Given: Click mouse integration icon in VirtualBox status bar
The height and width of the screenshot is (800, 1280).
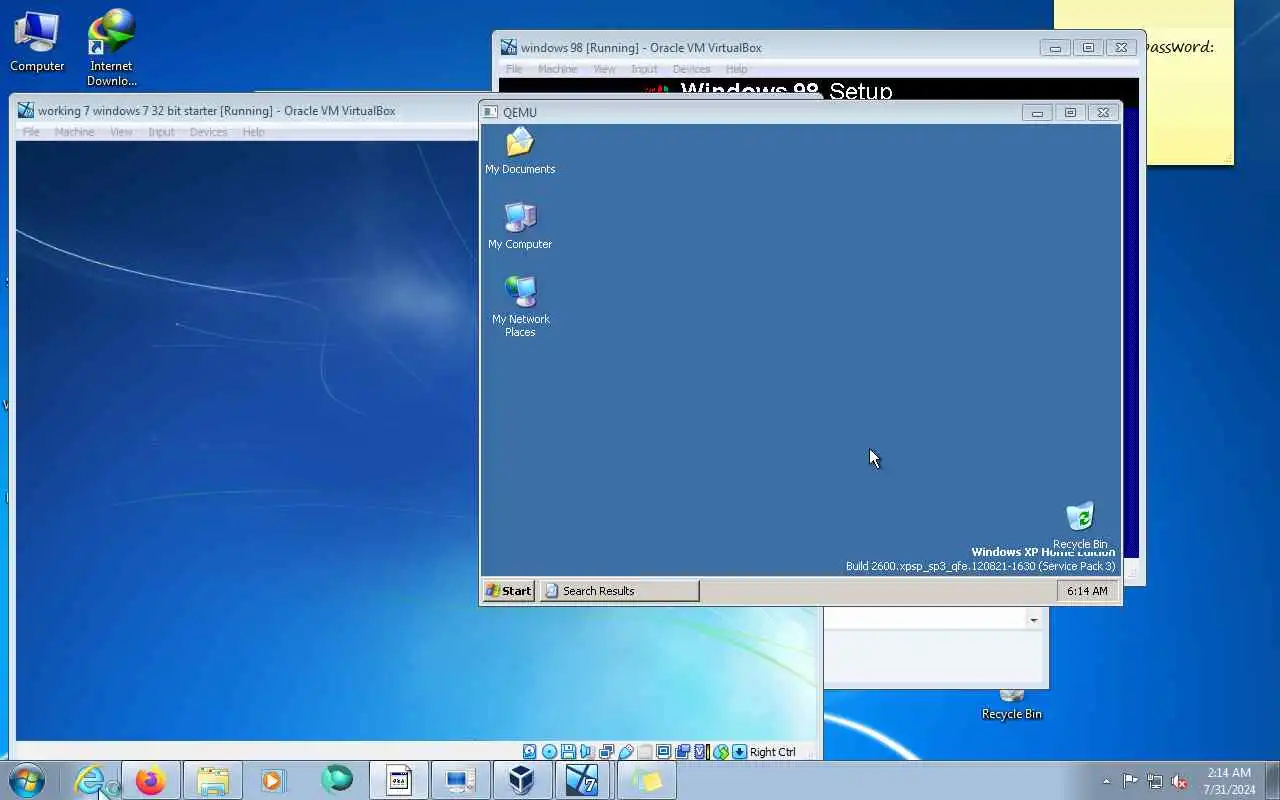Looking at the screenshot, I should [721, 752].
